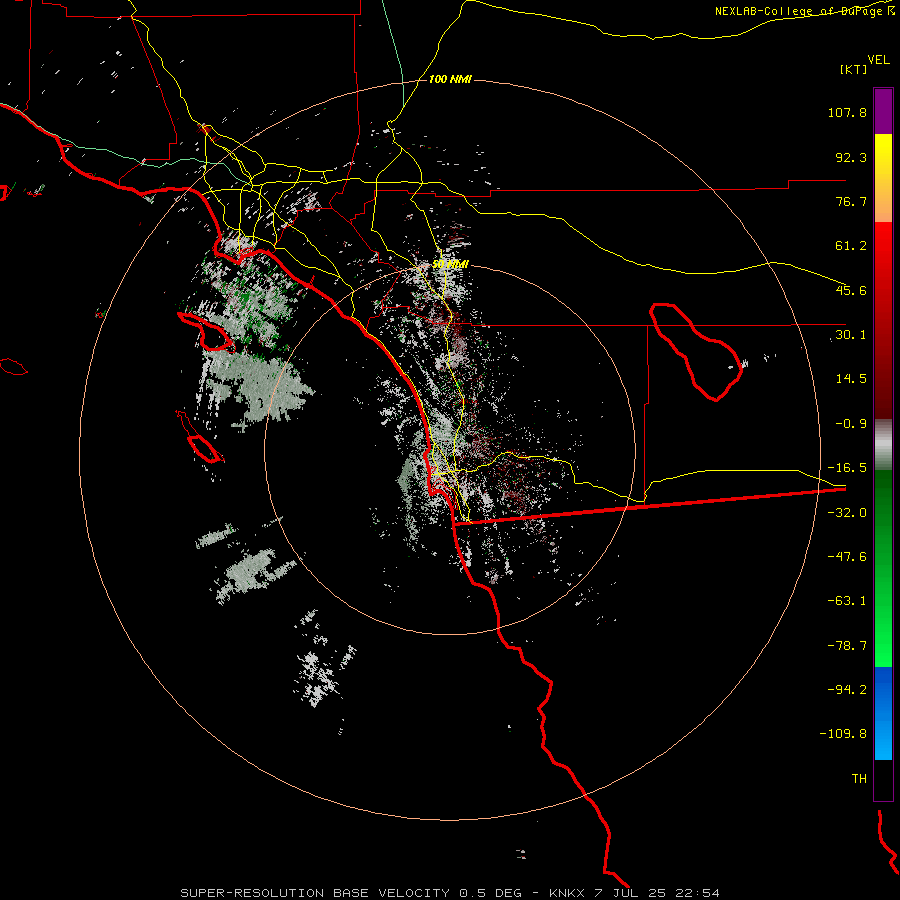Select the 45.6 legend value

[x=851, y=290]
